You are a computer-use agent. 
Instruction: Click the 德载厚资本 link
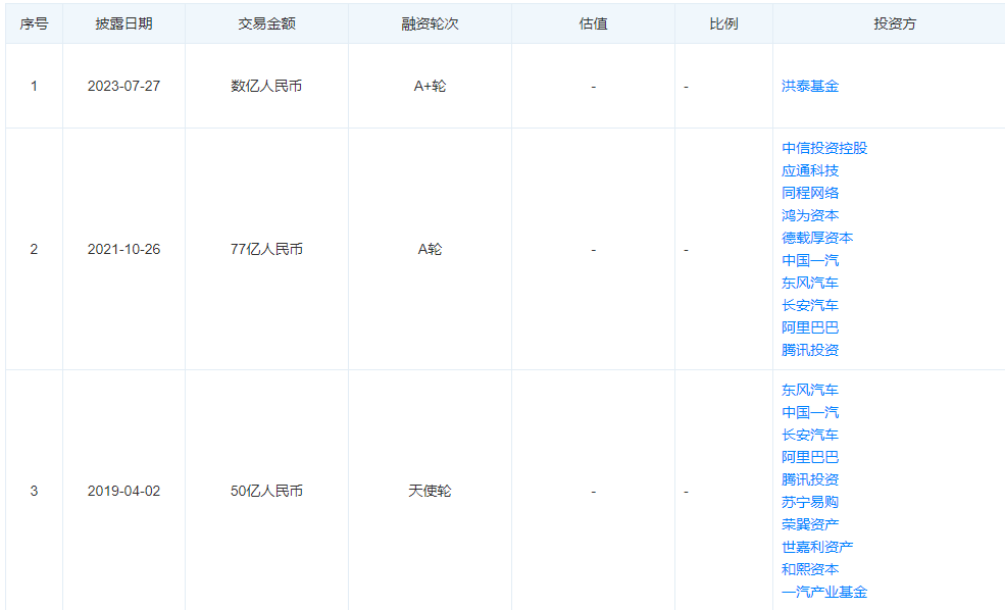point(817,238)
